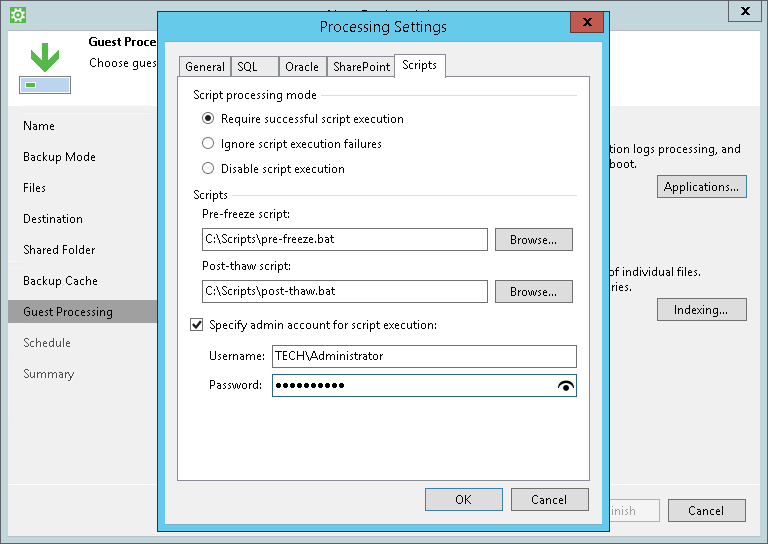Select the Scripts tab

pos(419,65)
